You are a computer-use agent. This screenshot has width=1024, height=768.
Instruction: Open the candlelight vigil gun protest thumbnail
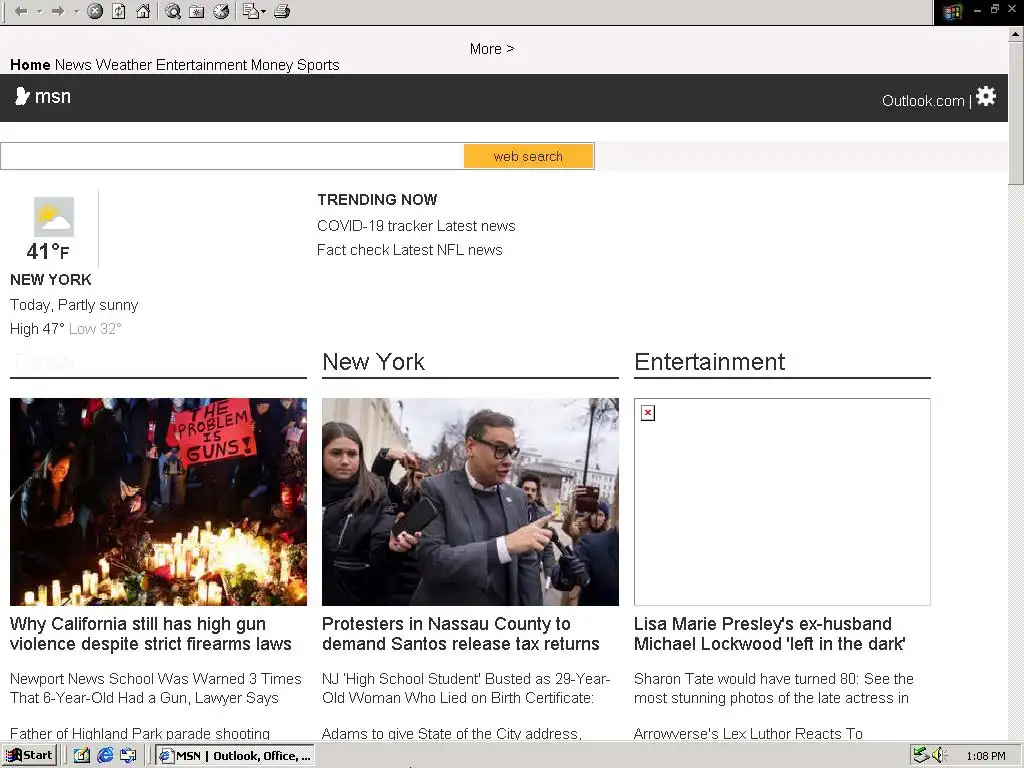[158, 502]
